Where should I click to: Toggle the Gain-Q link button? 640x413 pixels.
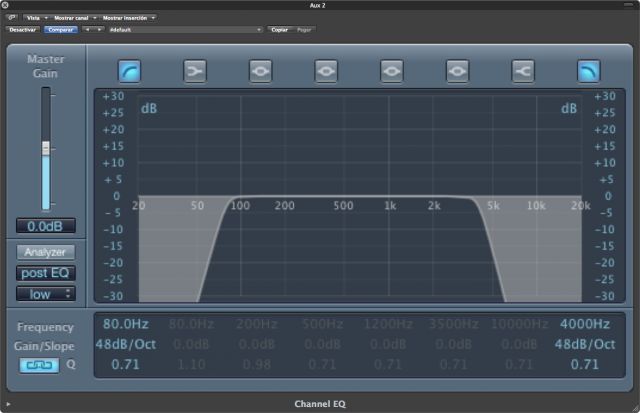coord(39,365)
